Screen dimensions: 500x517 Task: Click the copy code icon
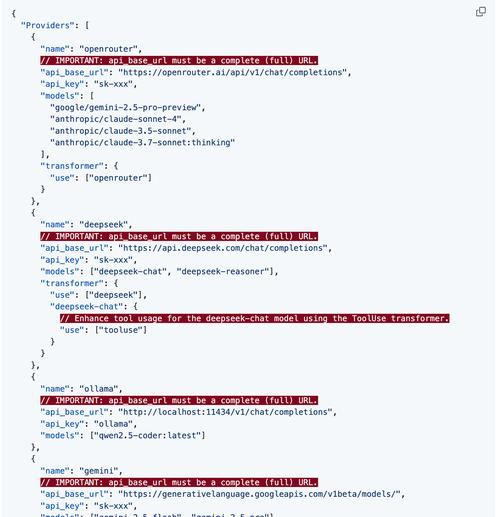click(481, 12)
